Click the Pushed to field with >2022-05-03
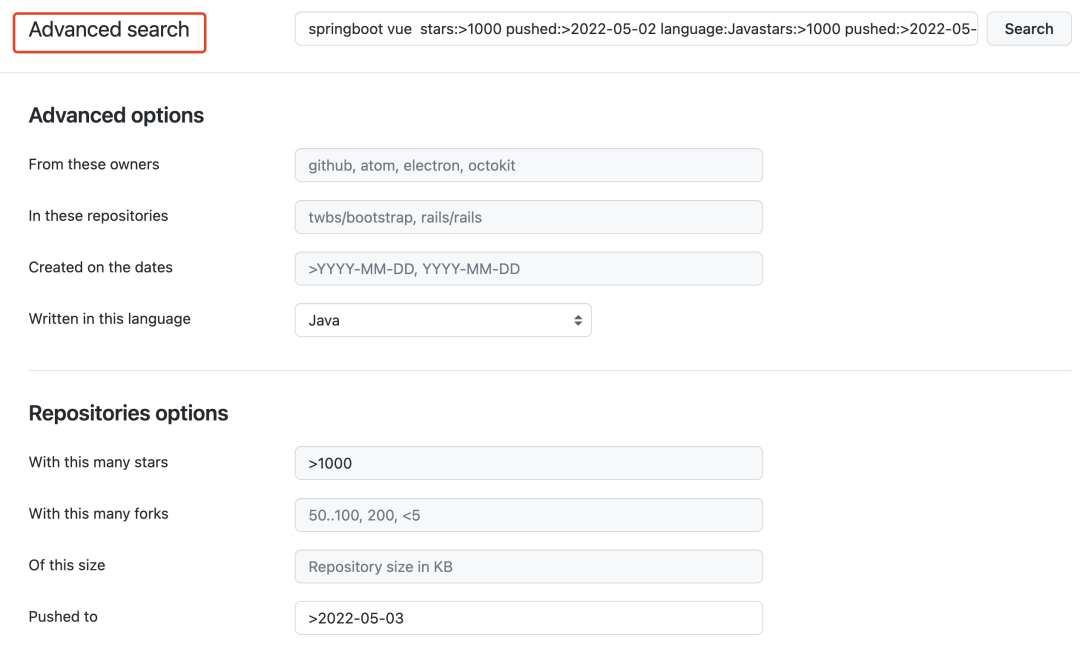 pyautogui.click(x=528, y=618)
